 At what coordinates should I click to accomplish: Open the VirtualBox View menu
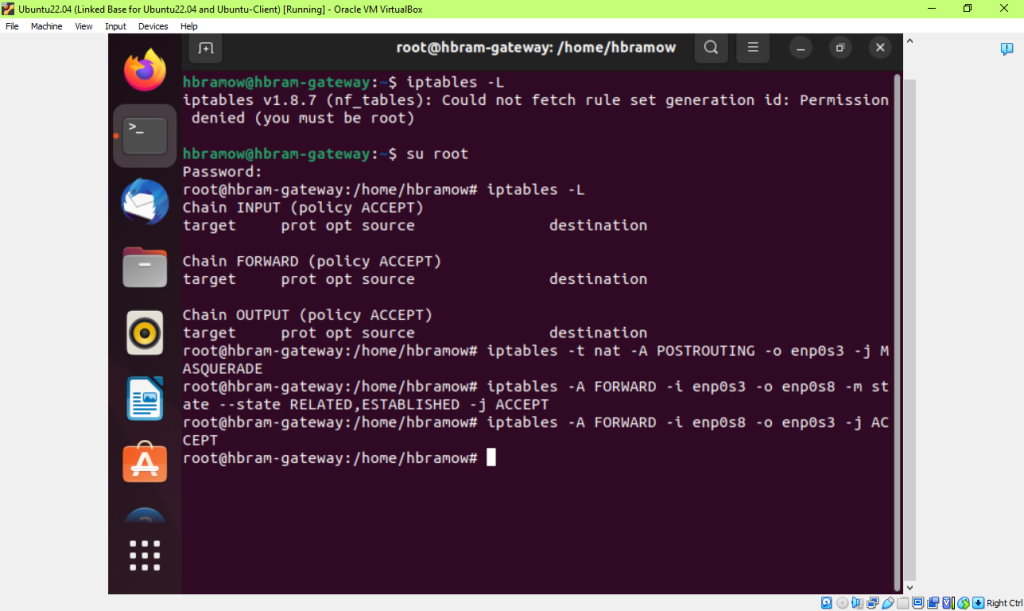(x=84, y=26)
